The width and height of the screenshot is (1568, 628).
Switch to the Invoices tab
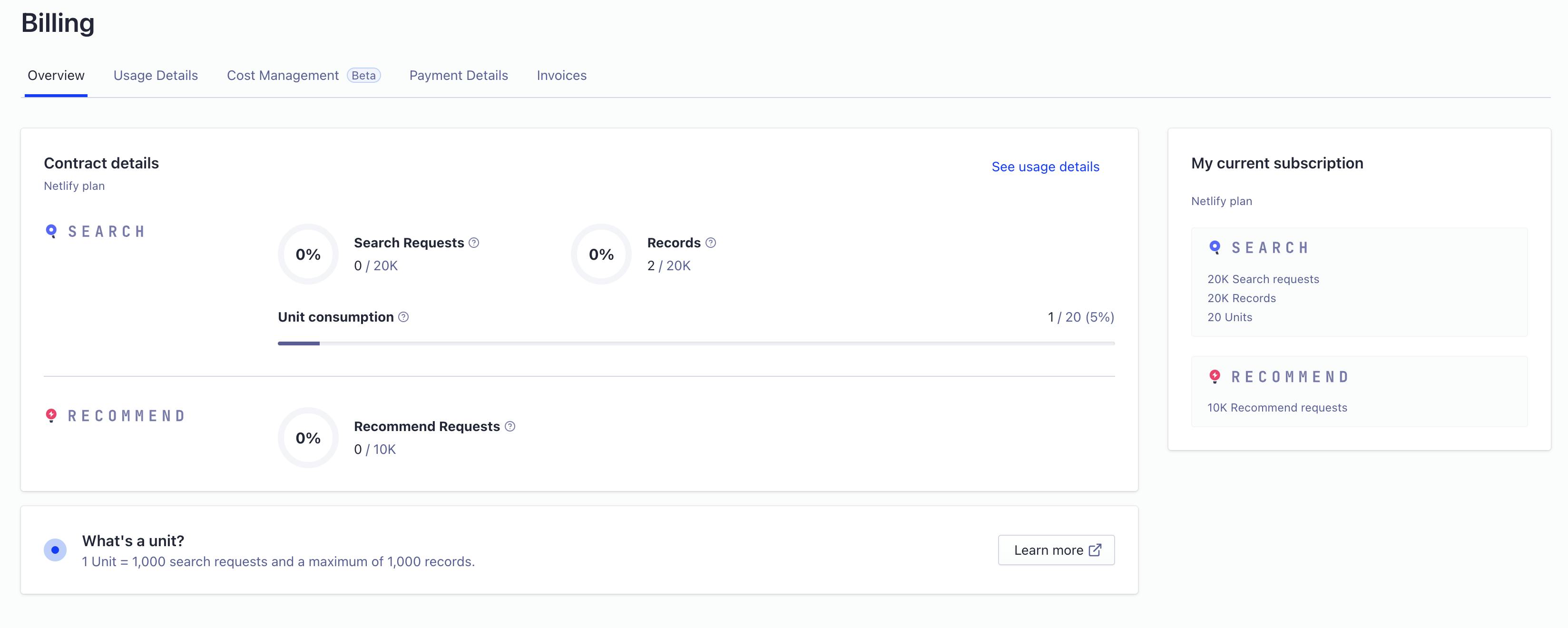tap(562, 74)
